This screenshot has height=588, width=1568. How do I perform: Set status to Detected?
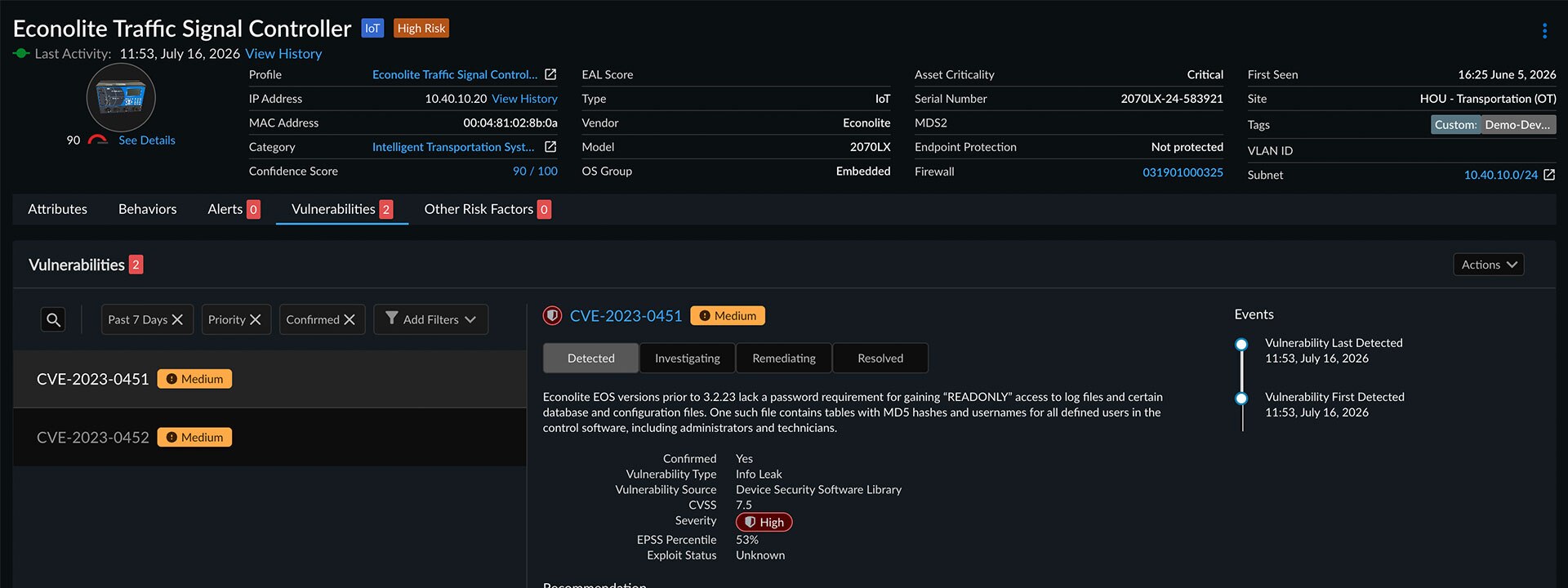click(591, 358)
